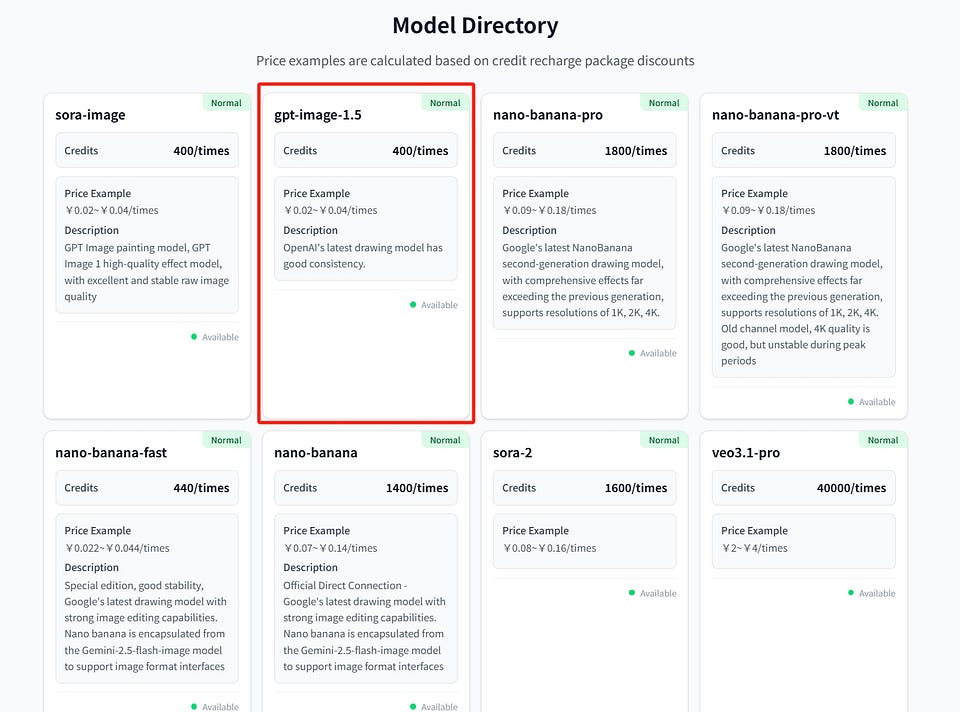The height and width of the screenshot is (712, 960).
Task: Click the 1600/times credits value
Action: click(636, 488)
